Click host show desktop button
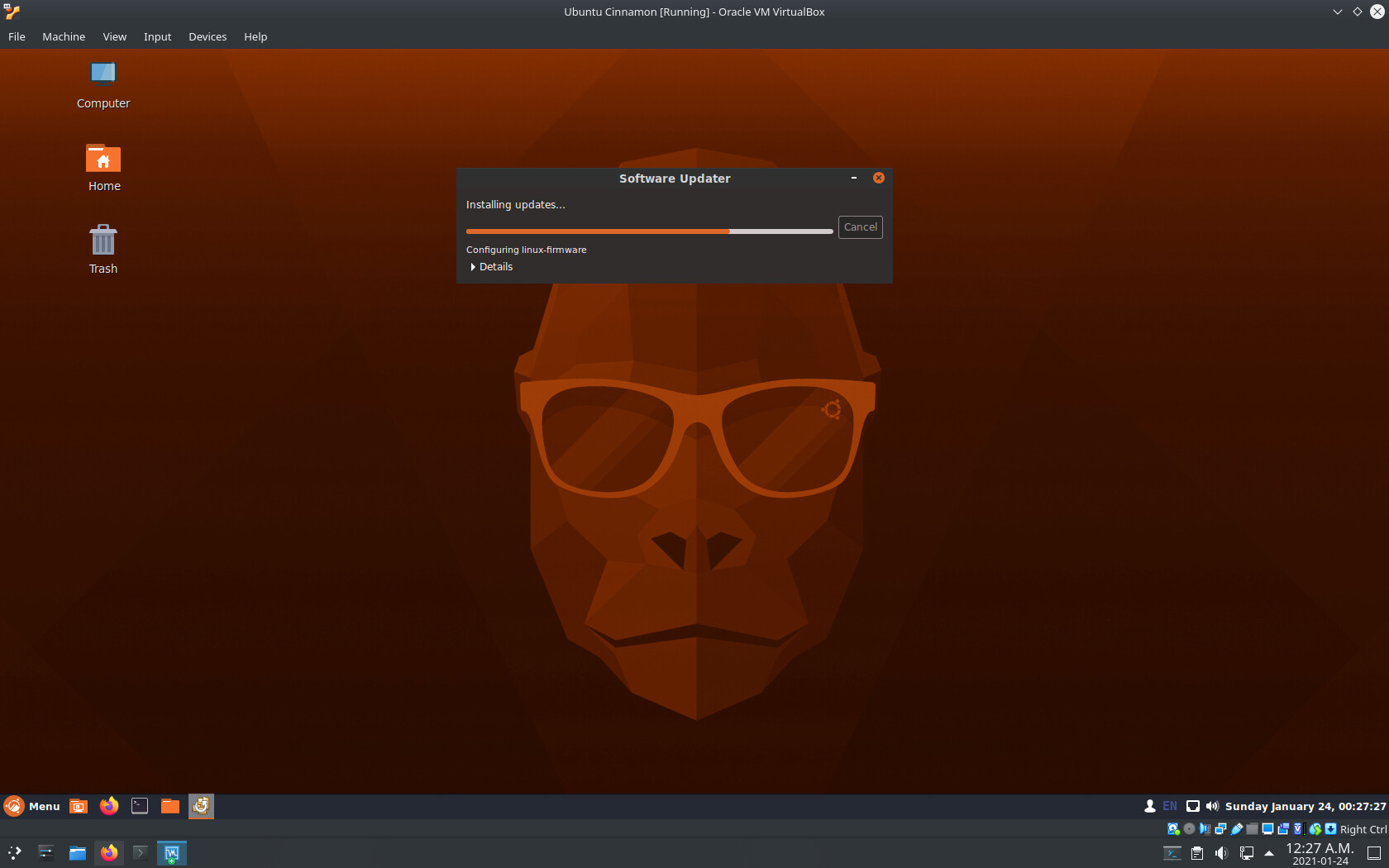 (1374, 853)
